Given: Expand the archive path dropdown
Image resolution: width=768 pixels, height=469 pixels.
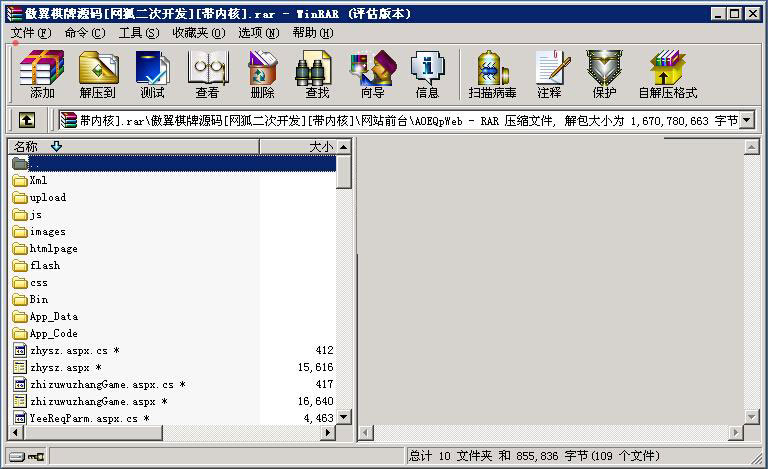Looking at the screenshot, I should (746, 121).
